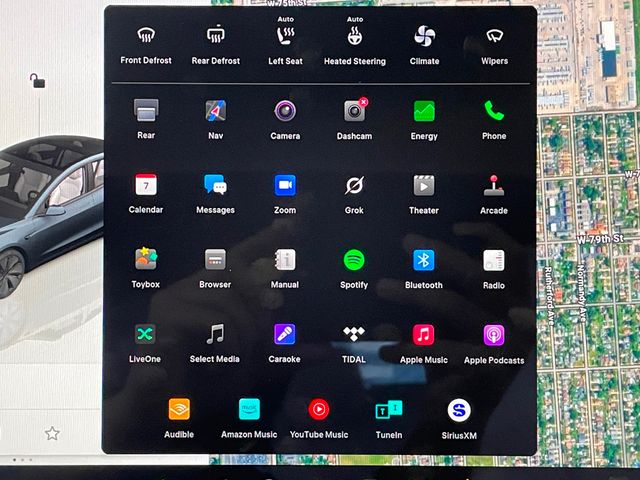Open the SiriusXM radio app
Screen dimensions: 640x480
(459, 410)
